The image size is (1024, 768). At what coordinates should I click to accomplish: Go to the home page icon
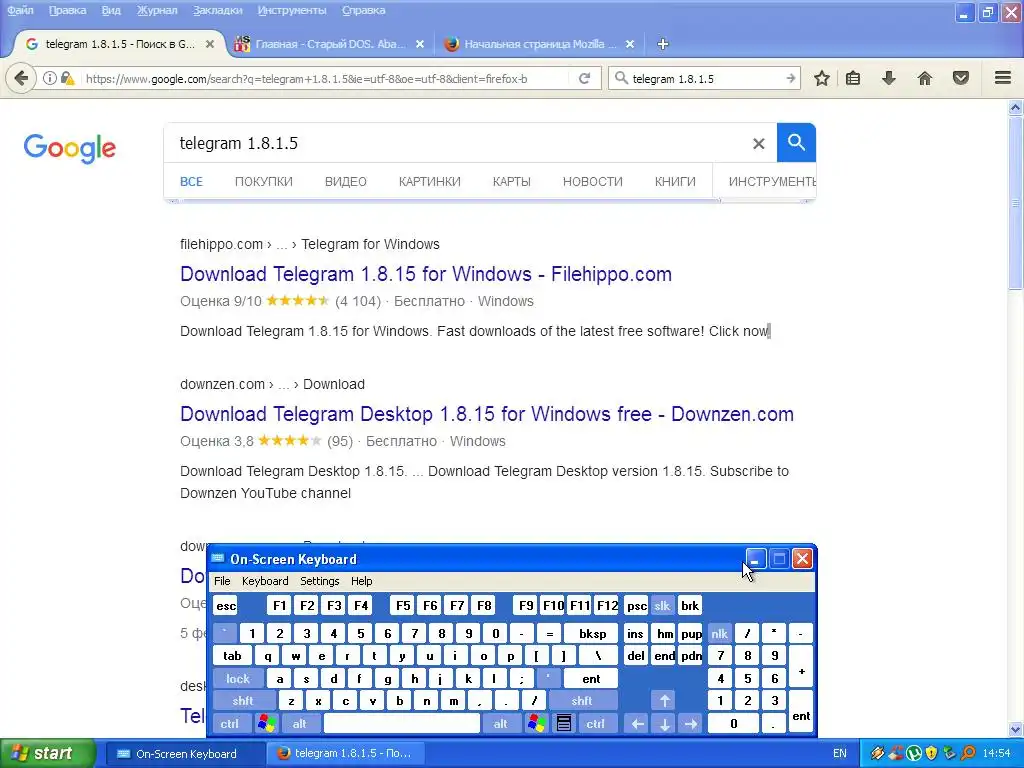[925, 78]
